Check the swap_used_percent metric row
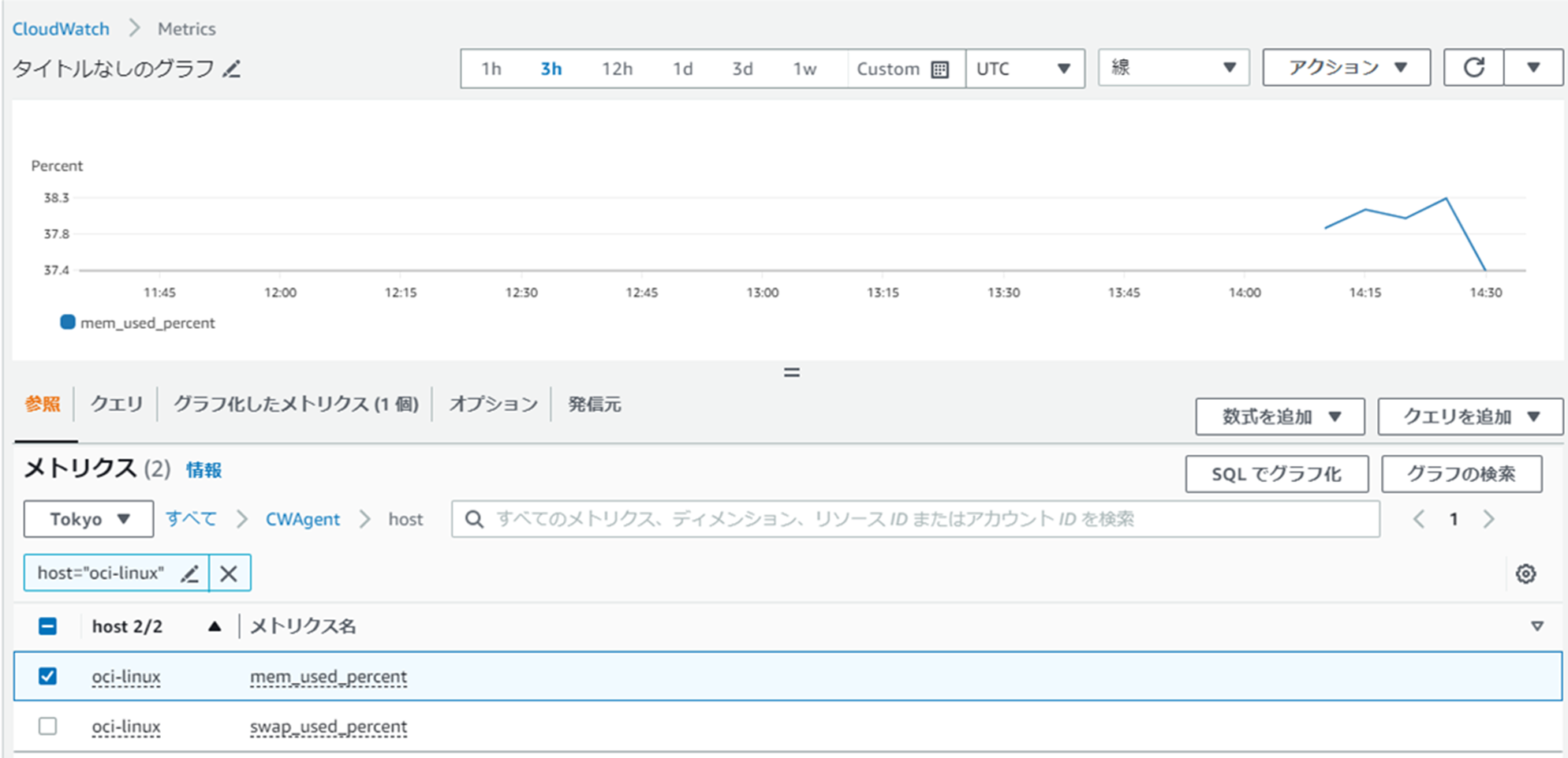 pos(47,726)
